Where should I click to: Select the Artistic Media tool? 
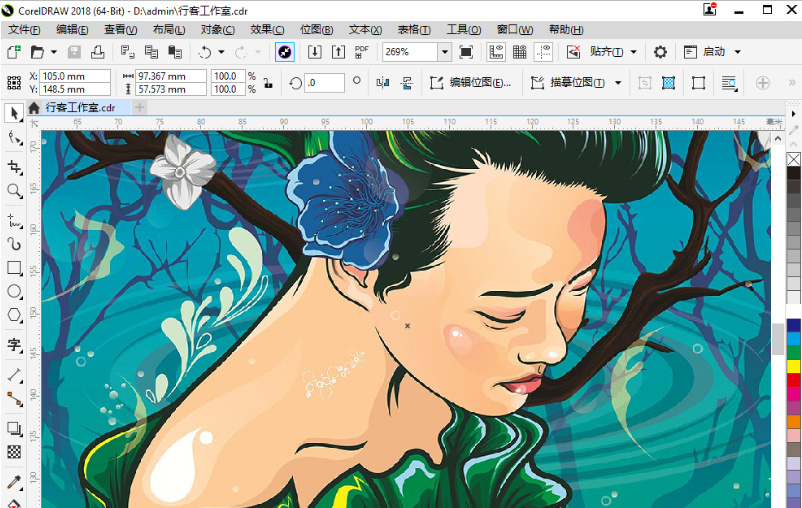[14, 244]
